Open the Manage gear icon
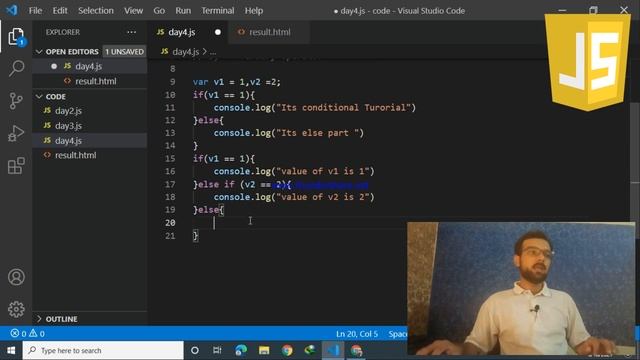Screen dimensions: 640x360 coord(16,309)
